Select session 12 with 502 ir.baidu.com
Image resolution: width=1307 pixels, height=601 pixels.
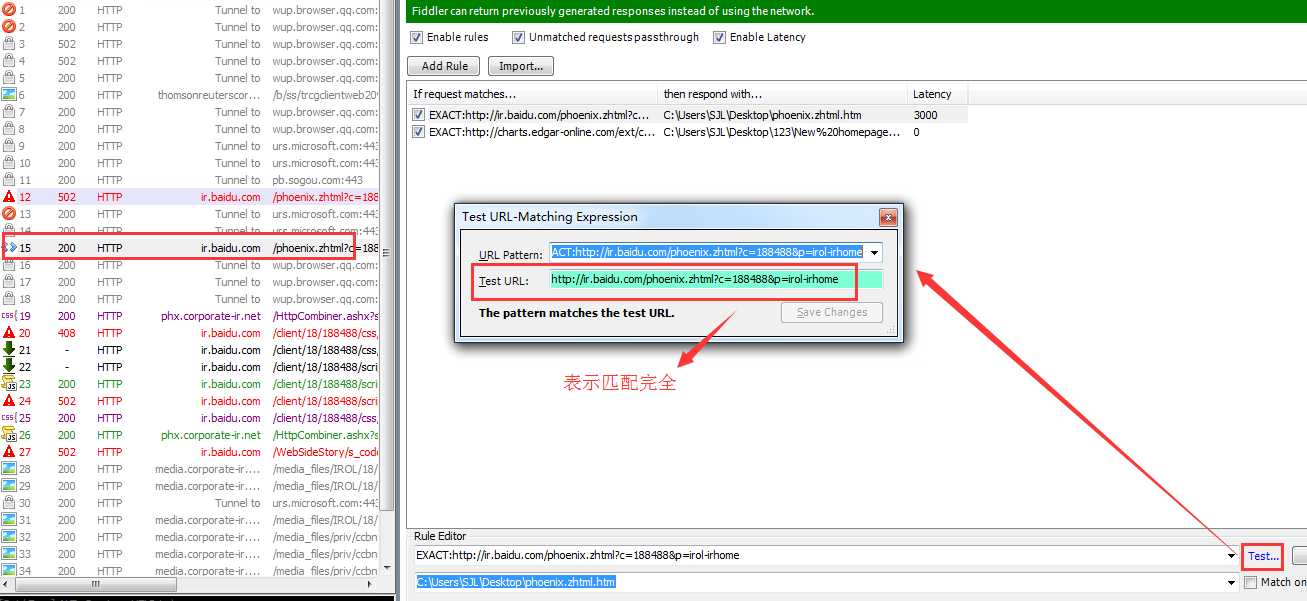[190, 197]
